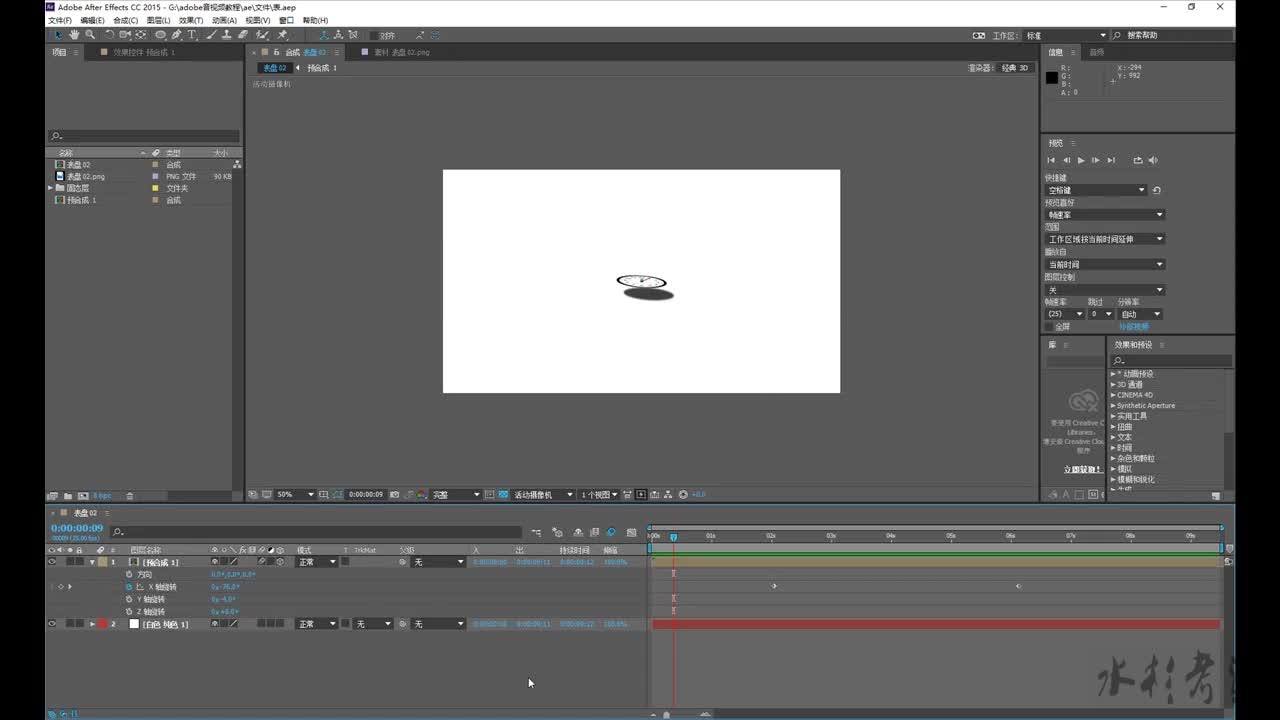Open the 1个视图 layout dropdown
1280x720 pixels.
[x=600, y=494]
